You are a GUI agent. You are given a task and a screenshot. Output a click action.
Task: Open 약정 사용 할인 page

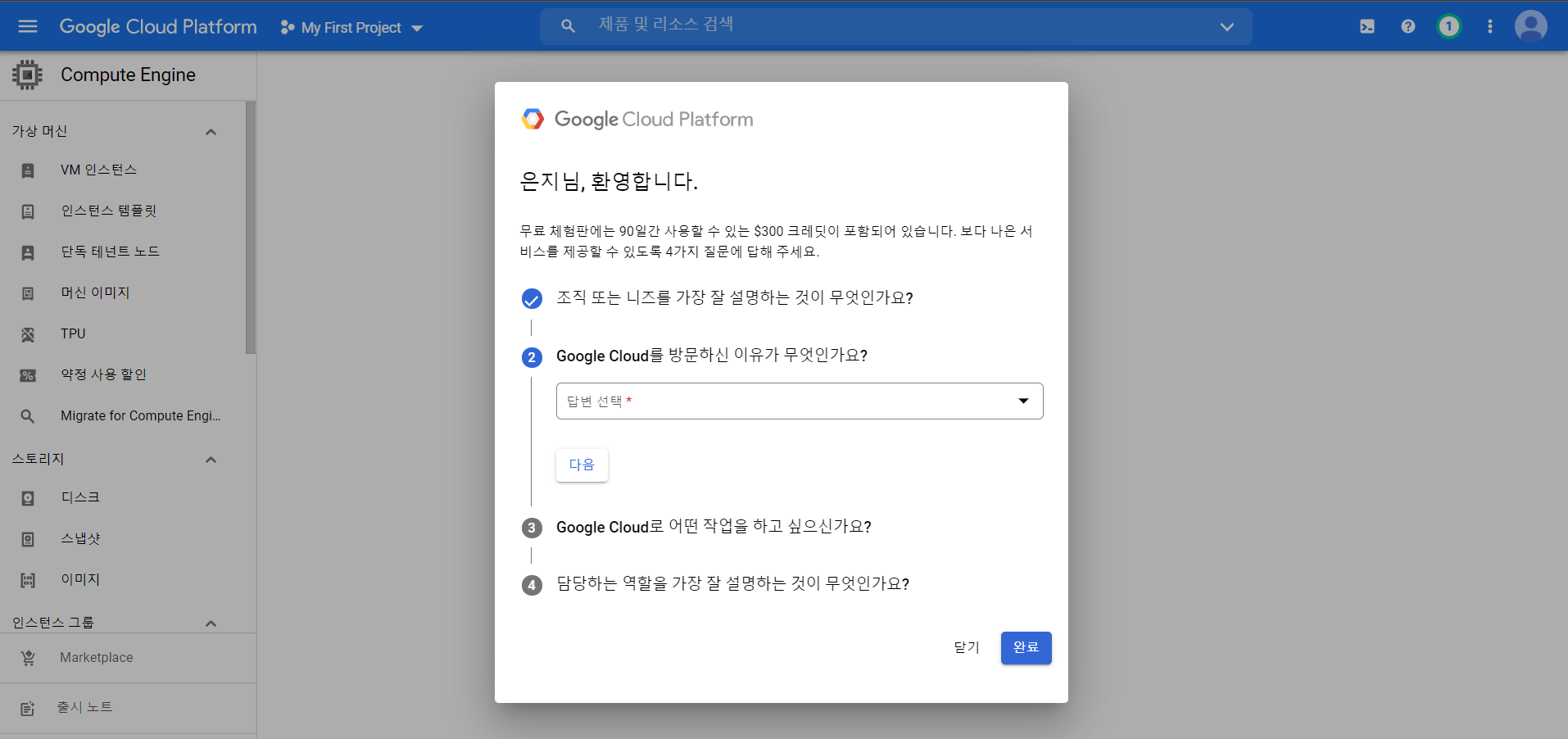pos(103,374)
